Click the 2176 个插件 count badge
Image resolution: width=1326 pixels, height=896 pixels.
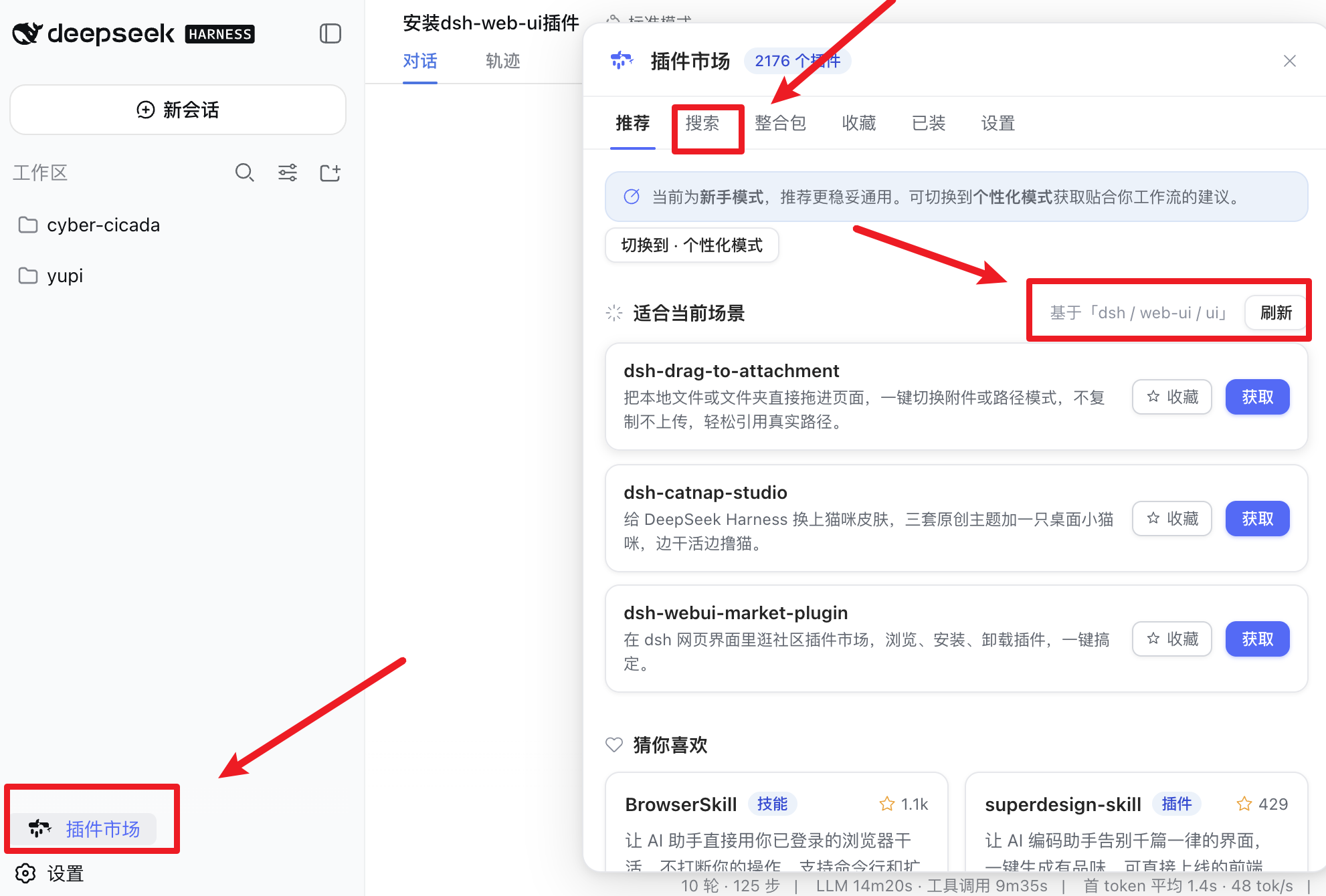click(797, 61)
